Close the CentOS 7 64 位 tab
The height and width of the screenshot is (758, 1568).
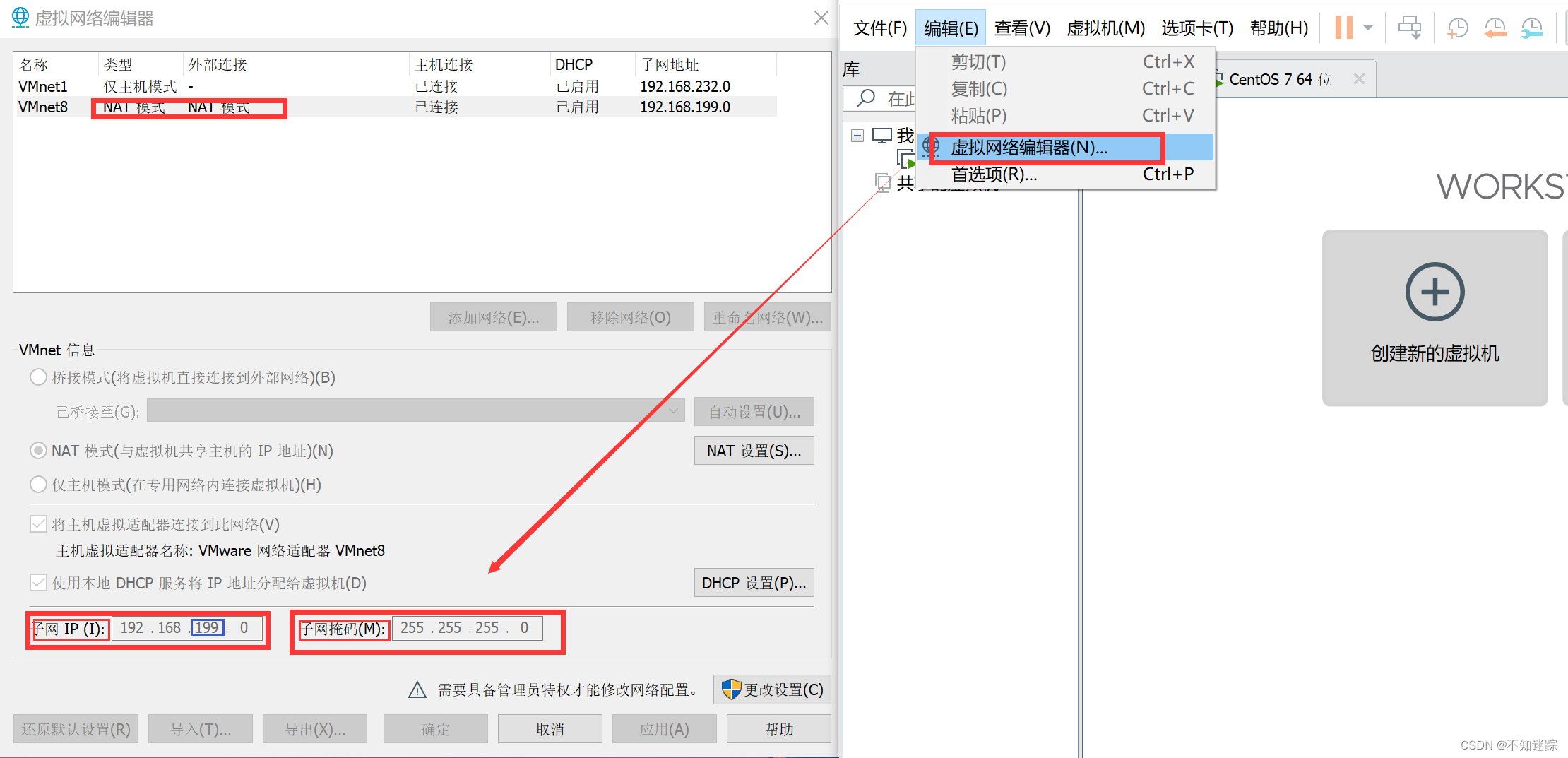[1359, 79]
